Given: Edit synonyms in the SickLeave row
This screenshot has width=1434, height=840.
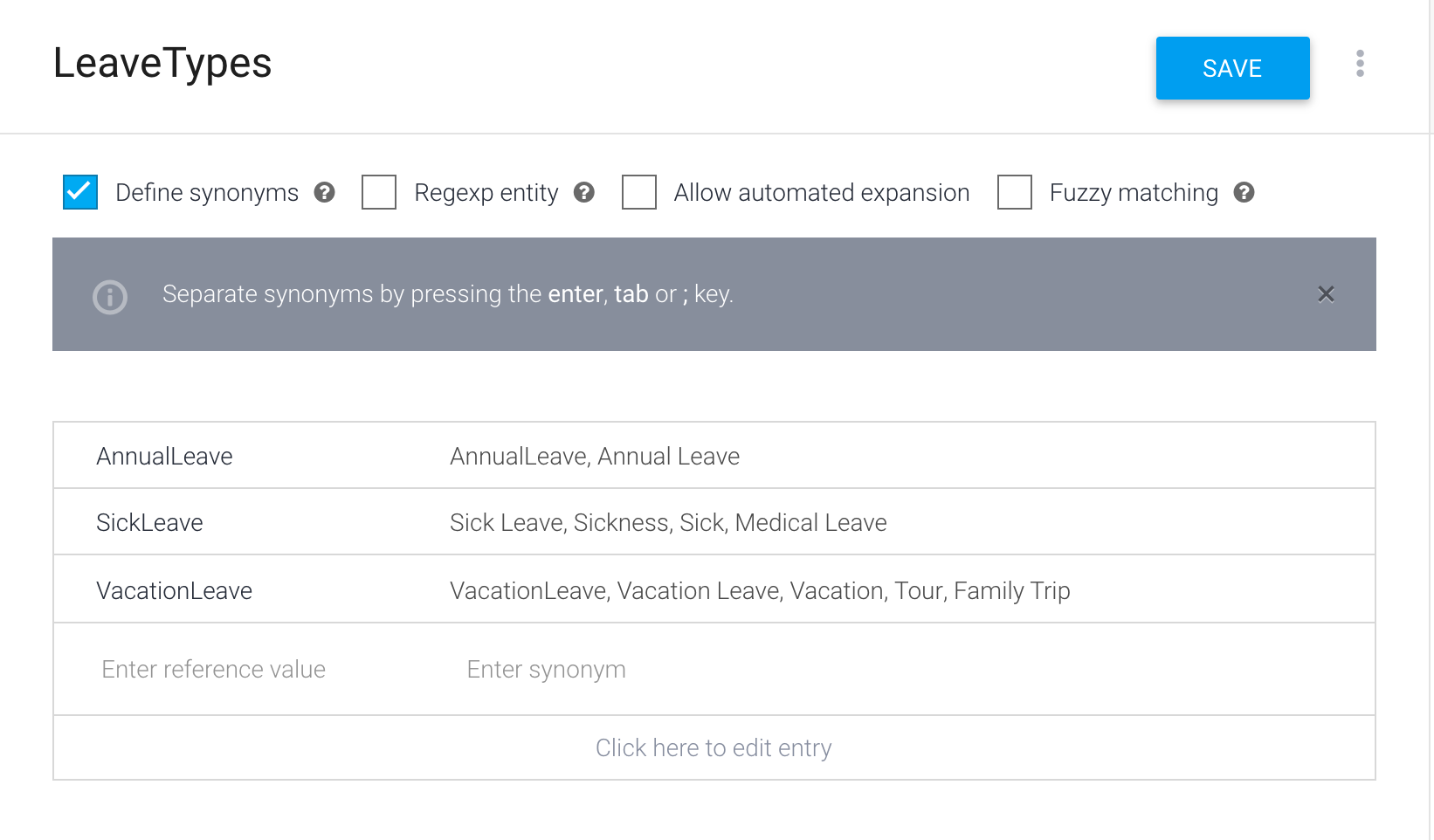Looking at the screenshot, I should [x=668, y=522].
